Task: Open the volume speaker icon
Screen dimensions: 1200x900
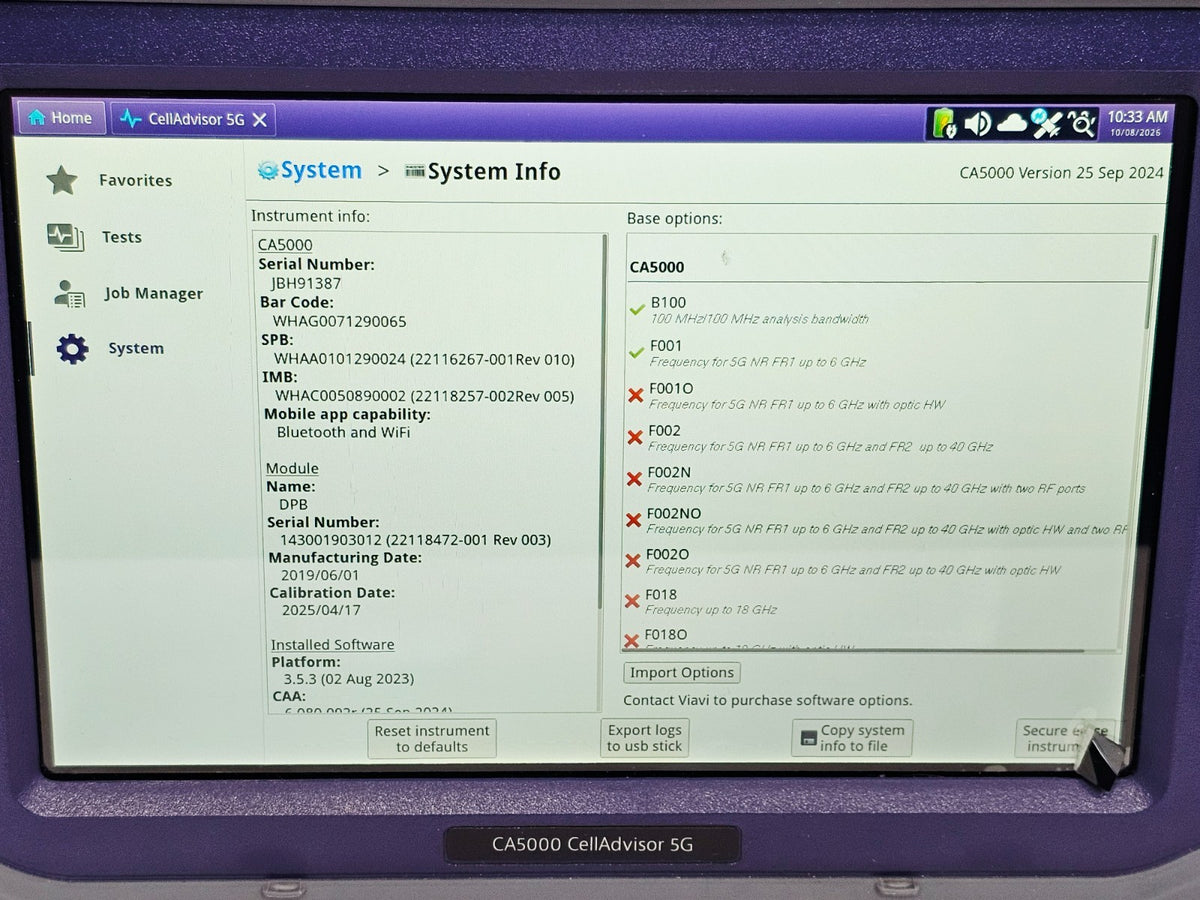Action: 977,123
